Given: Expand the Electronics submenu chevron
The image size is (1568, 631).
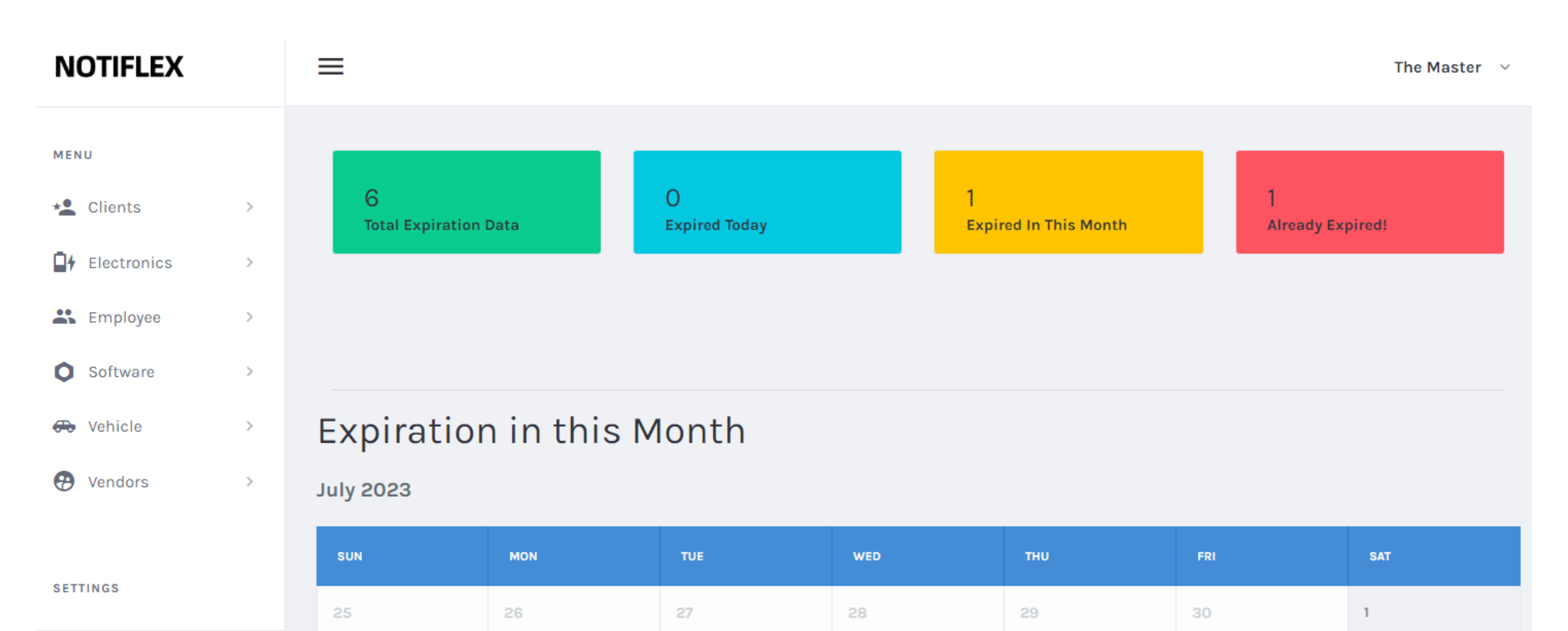Looking at the screenshot, I should pos(250,262).
